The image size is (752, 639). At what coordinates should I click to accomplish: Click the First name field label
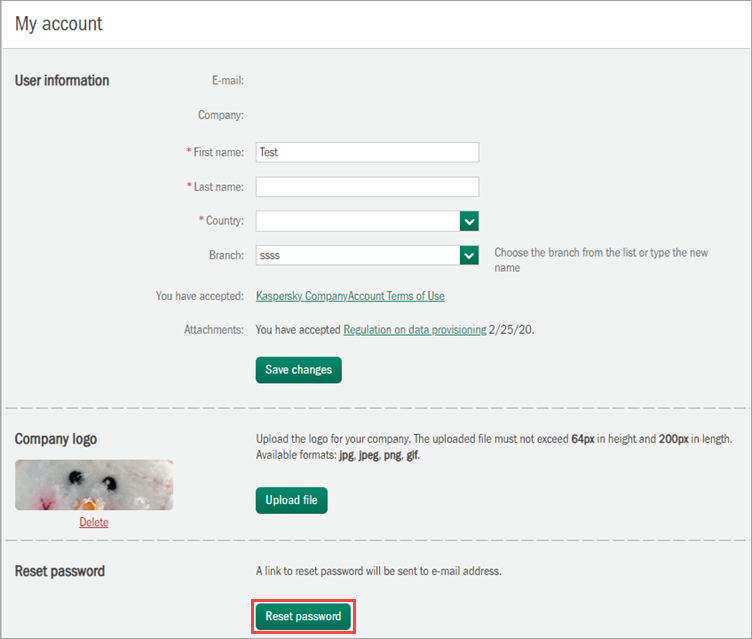pos(218,152)
